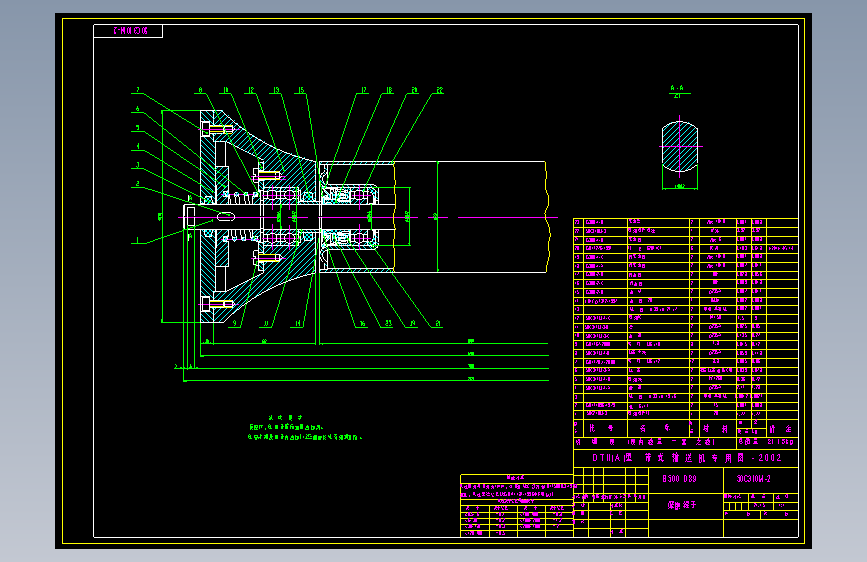The width and height of the screenshot is (867, 562).
Task: Select part callout number 21 at bottom
Action: click(438, 324)
